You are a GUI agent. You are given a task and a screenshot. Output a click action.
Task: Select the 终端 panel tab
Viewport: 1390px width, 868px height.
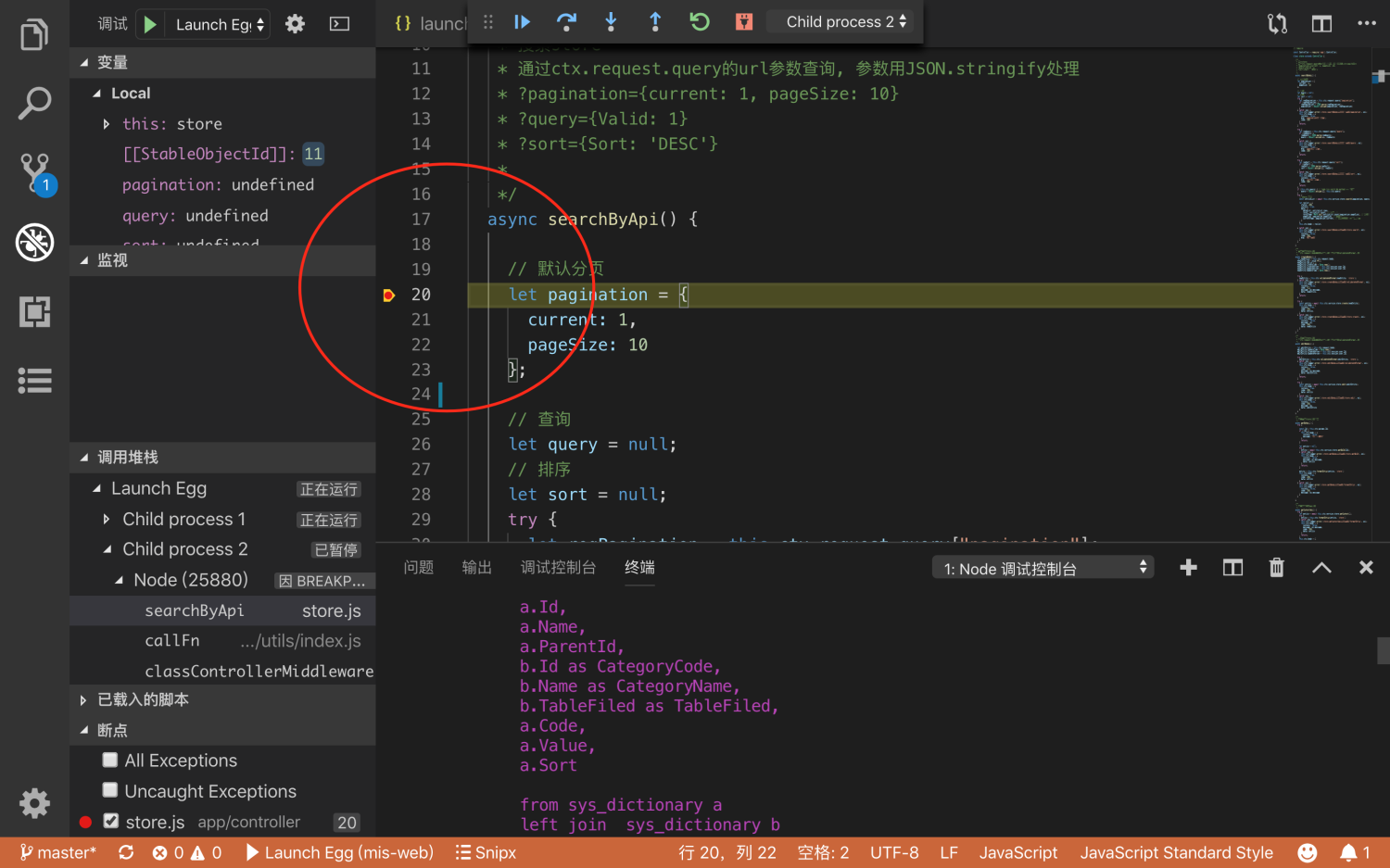tap(639, 567)
